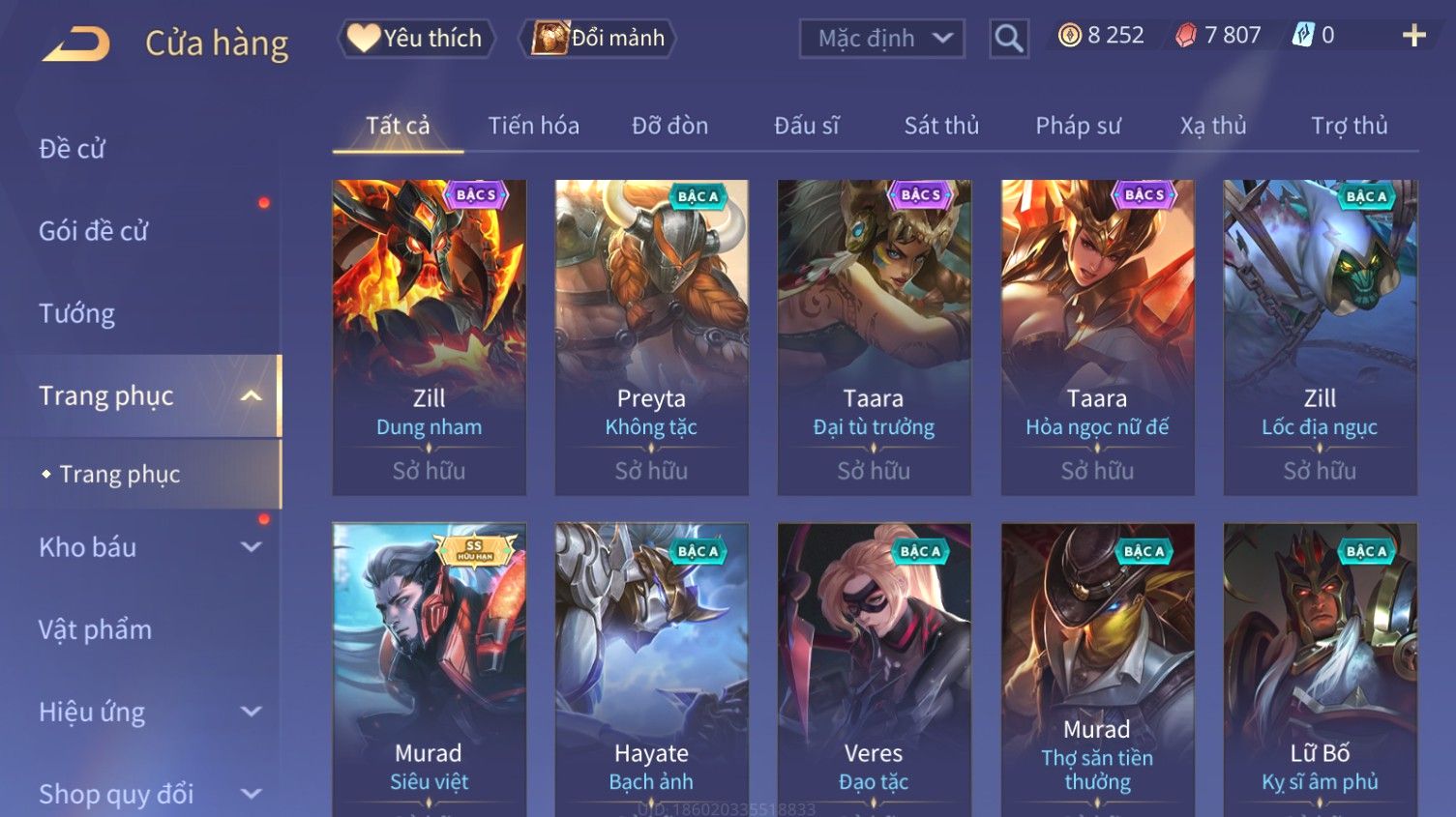This screenshot has height=817, width=1456.
Task: Select the Preyta Không tặc skin card
Action: (652, 337)
